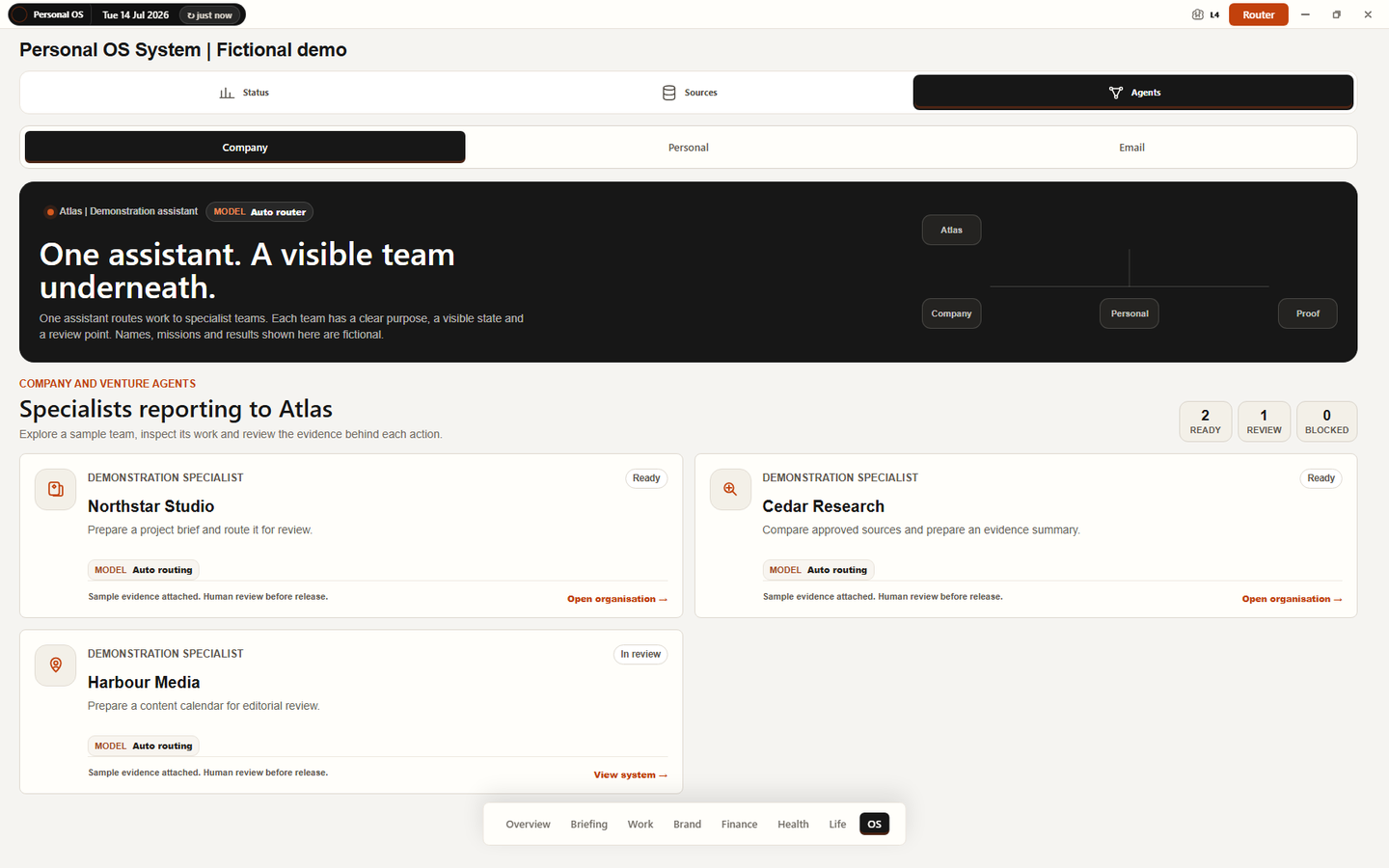Click the Atlas node in the diagram
The image size is (1389, 868).
[x=951, y=230]
